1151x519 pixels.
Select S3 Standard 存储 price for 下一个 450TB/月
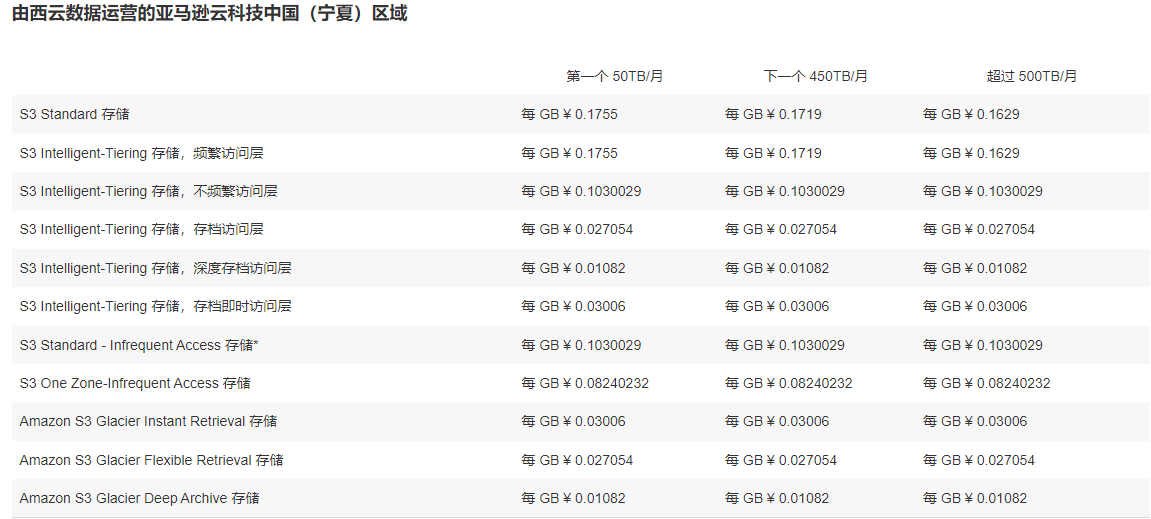click(773, 115)
